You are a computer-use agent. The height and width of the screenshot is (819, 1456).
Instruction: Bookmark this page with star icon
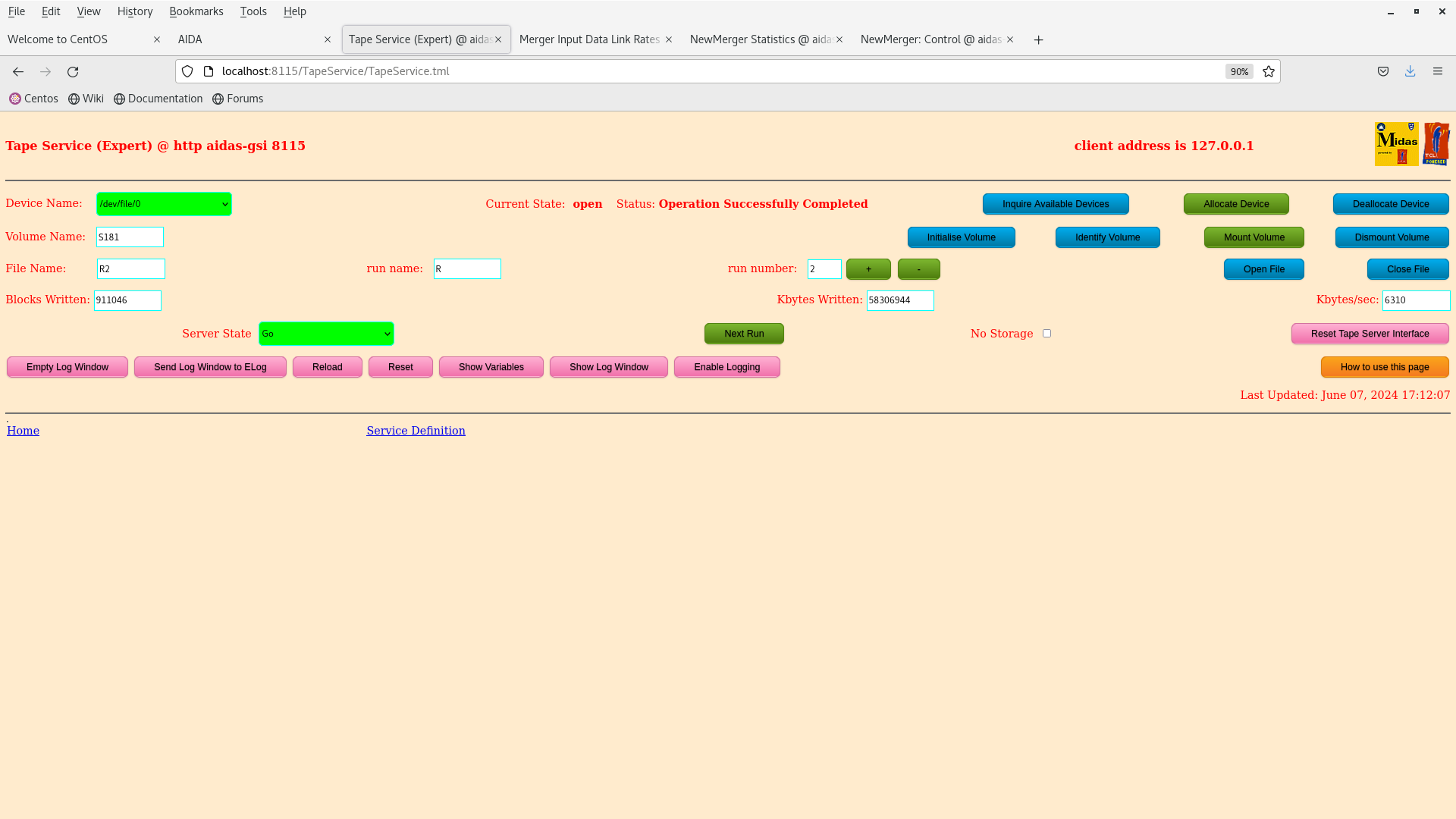coord(1269,71)
